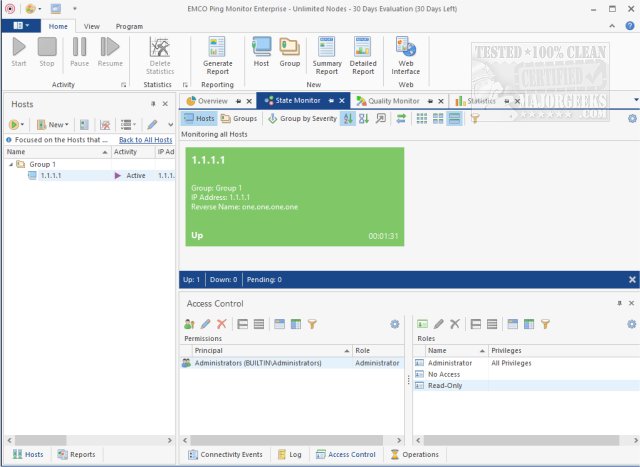Select the Administrators permission row
This screenshot has height=467, width=640.
click(292, 363)
